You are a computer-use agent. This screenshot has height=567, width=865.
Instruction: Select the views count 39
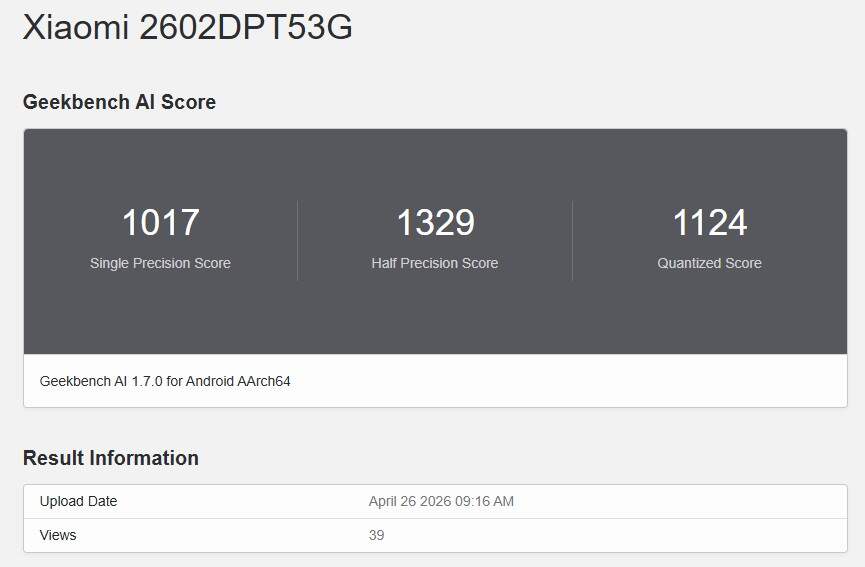pos(377,535)
